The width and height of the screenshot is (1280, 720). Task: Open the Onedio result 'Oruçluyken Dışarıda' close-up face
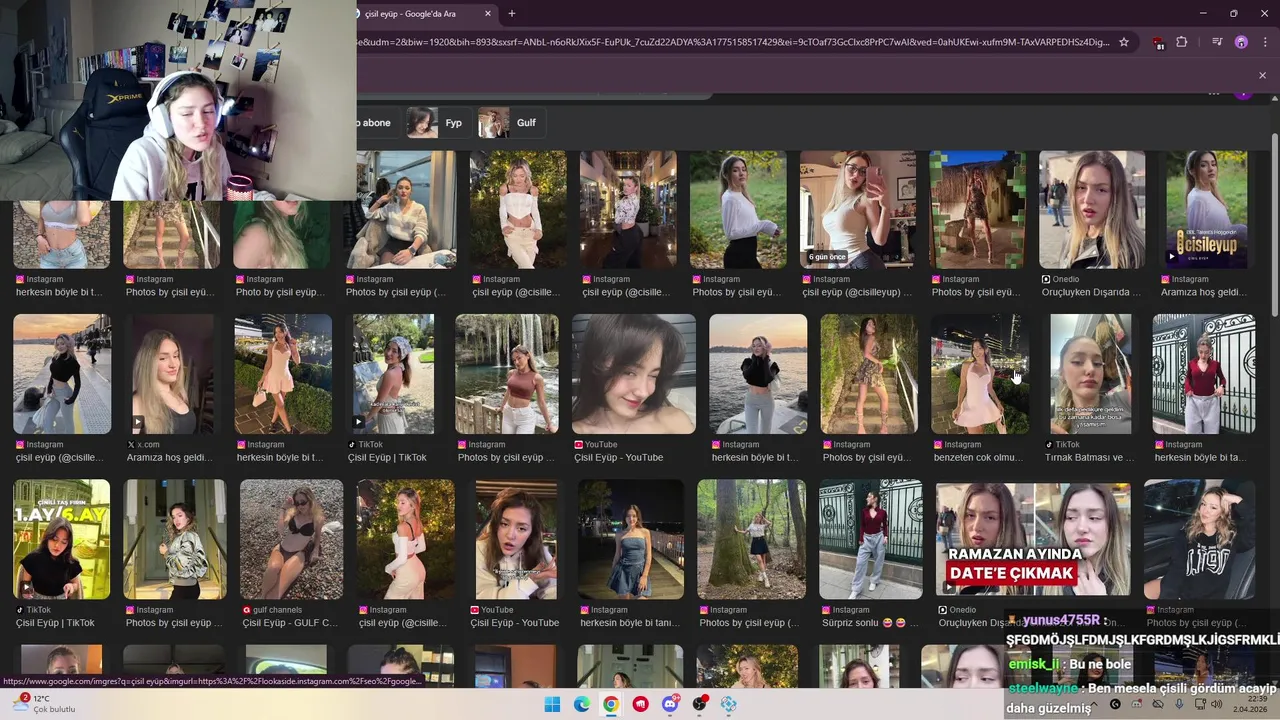1092,210
